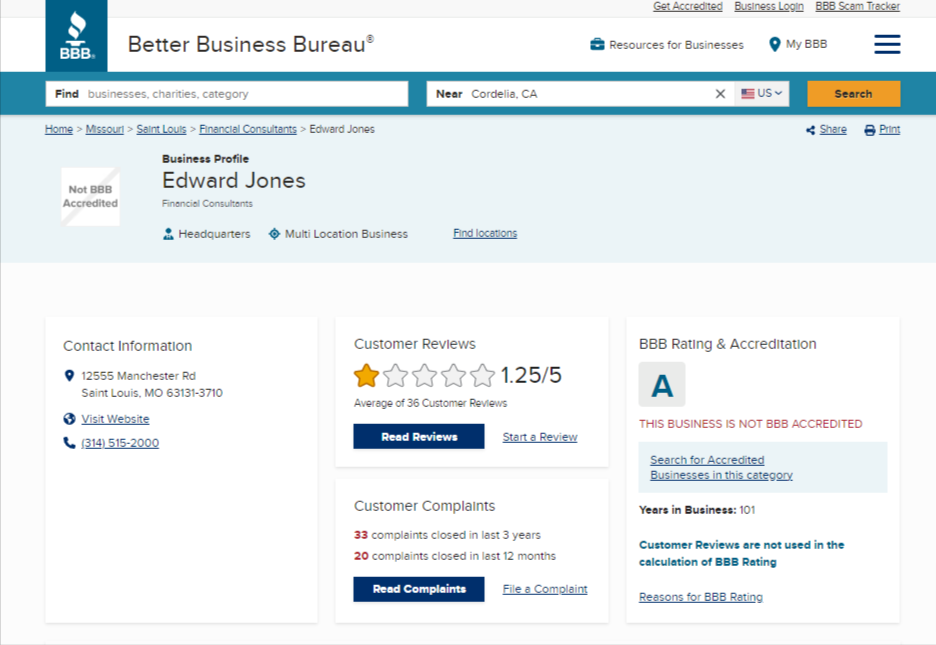The image size is (936, 645).
Task: Click the Multi Location Business diamond icon
Action: [274, 234]
